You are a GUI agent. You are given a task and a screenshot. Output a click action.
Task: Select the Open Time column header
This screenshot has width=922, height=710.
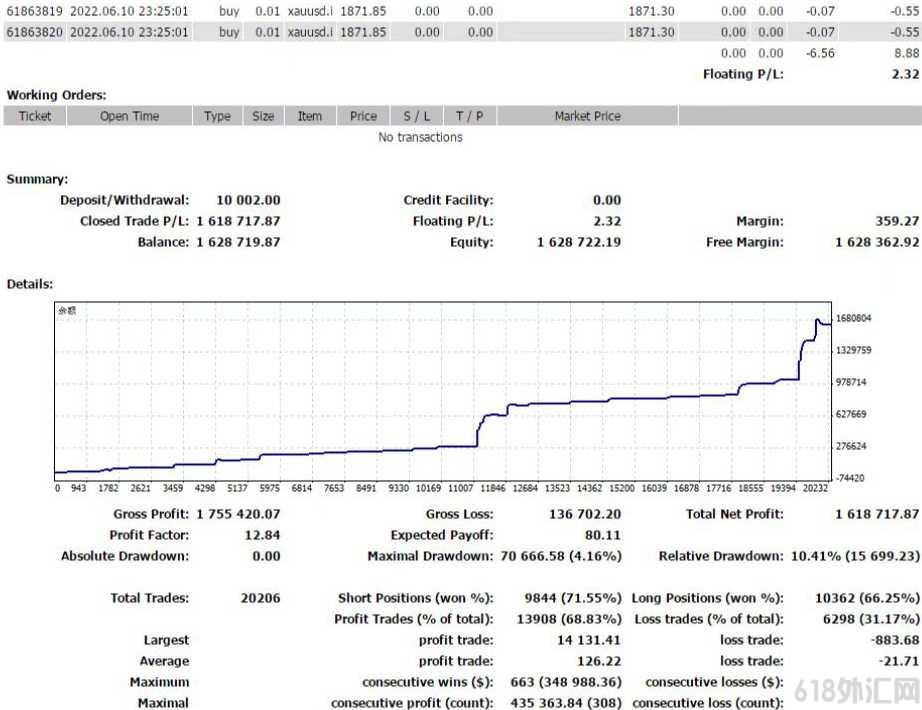point(129,116)
